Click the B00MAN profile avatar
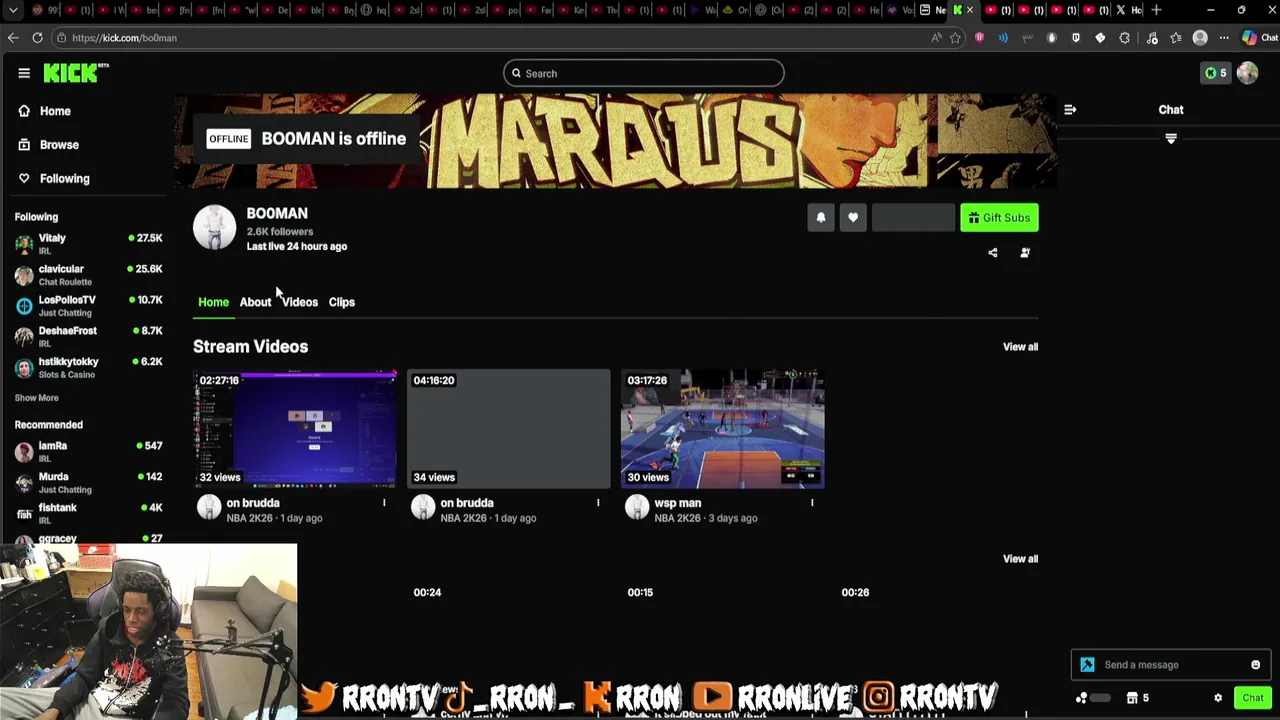 point(214,228)
